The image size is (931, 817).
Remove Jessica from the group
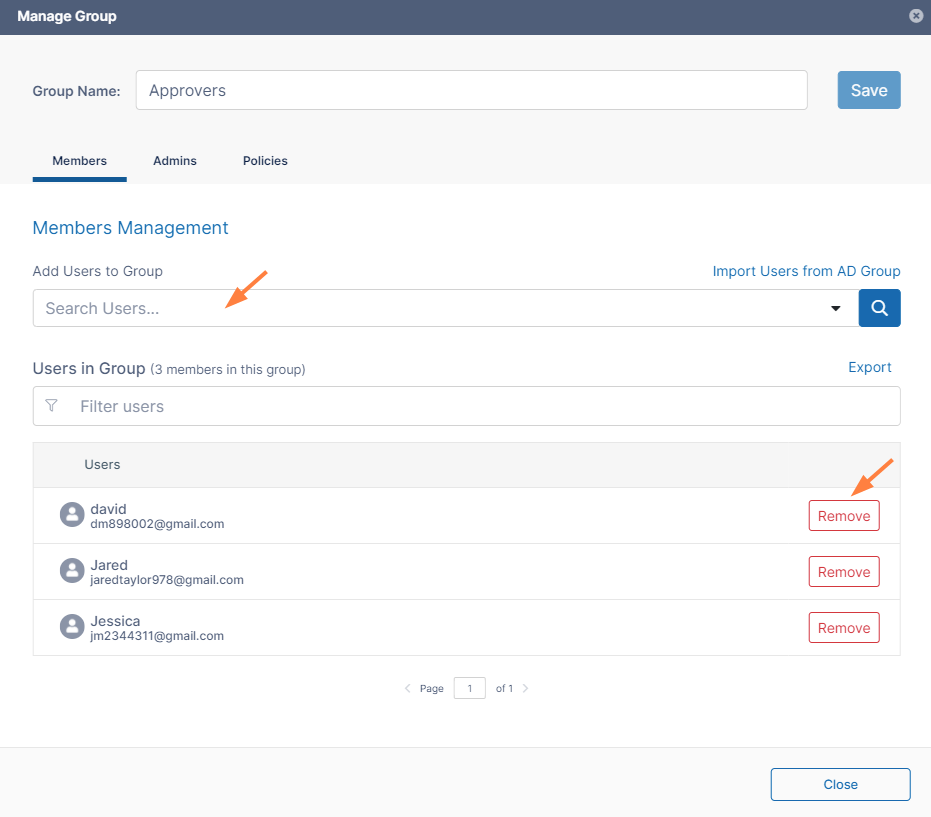click(843, 628)
